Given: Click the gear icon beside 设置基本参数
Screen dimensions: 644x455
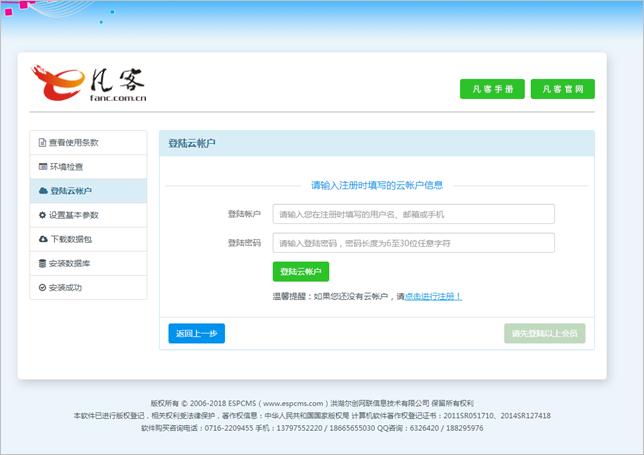Looking at the screenshot, I should tap(42, 215).
